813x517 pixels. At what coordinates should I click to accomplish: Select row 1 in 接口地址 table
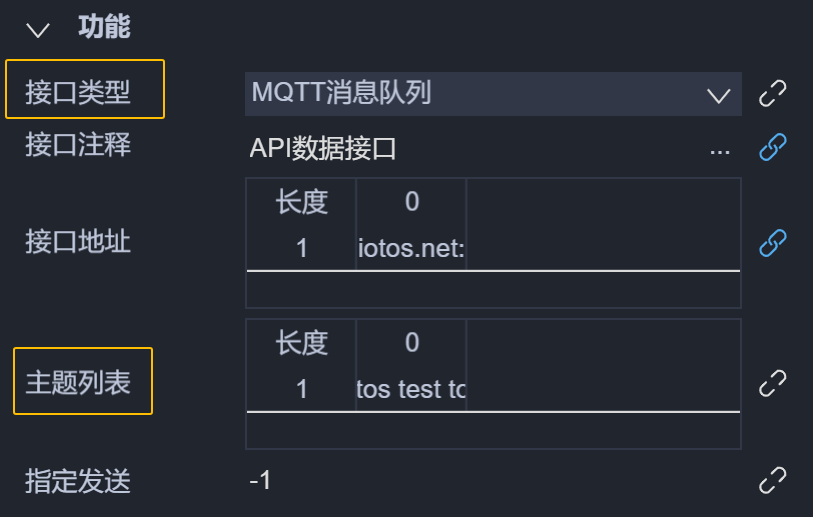pyautogui.click(x=302, y=247)
